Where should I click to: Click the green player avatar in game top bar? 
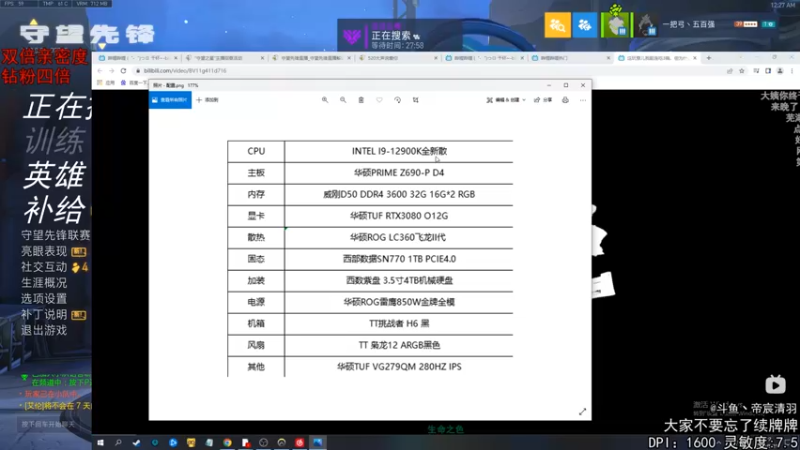616,24
